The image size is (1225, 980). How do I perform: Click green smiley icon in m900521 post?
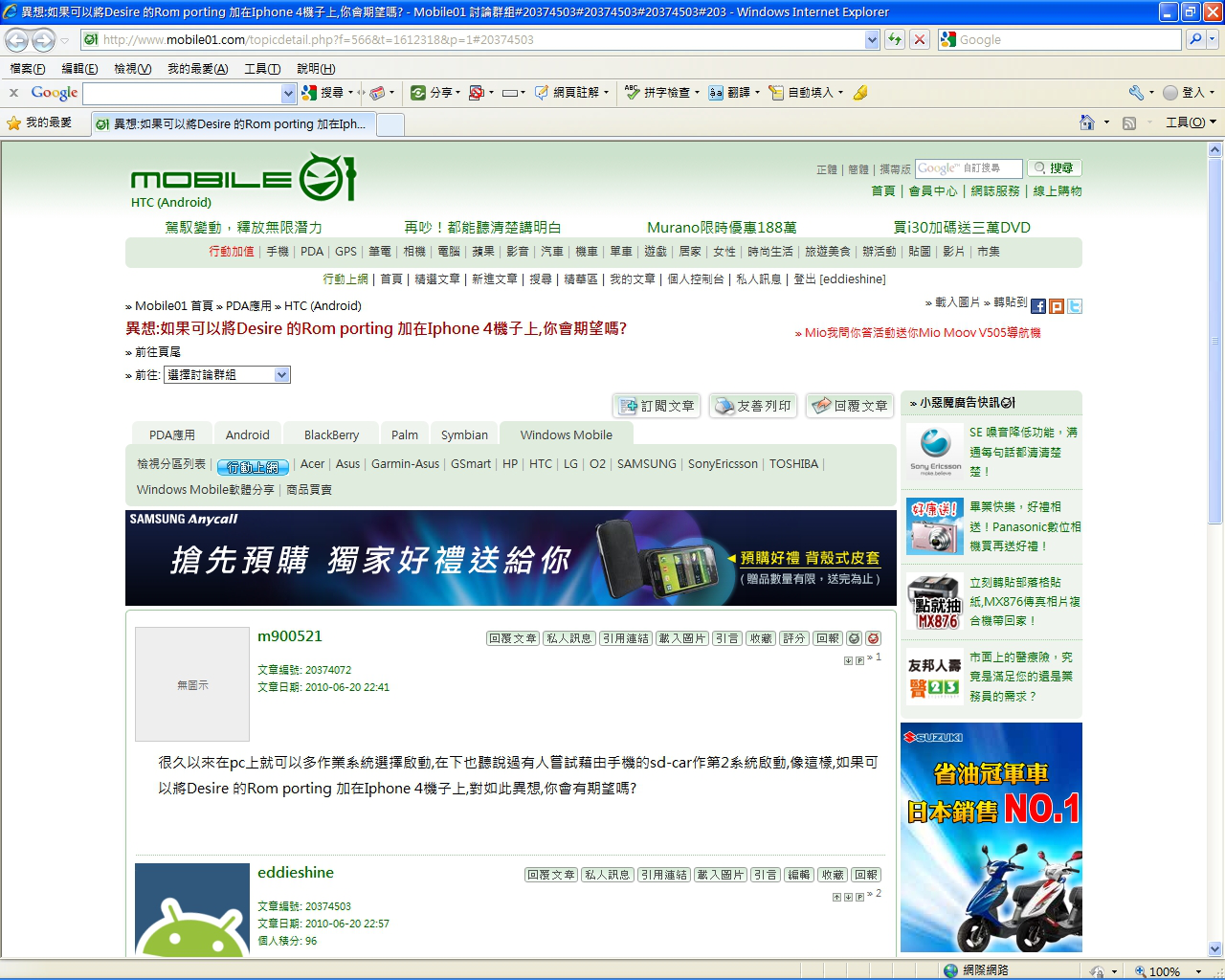[x=855, y=638]
